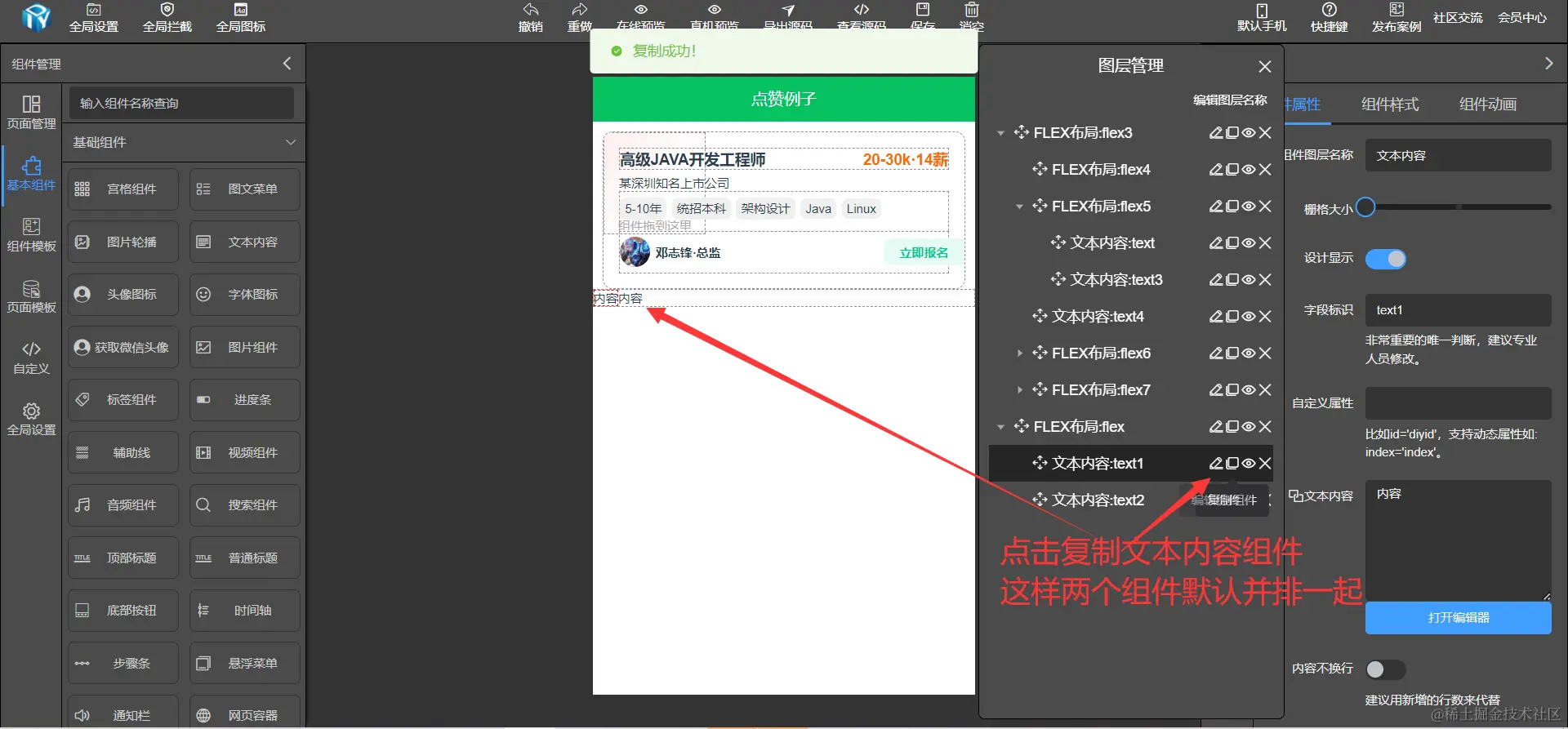Click the component name search field
The height and width of the screenshot is (729, 1568).
(x=181, y=104)
